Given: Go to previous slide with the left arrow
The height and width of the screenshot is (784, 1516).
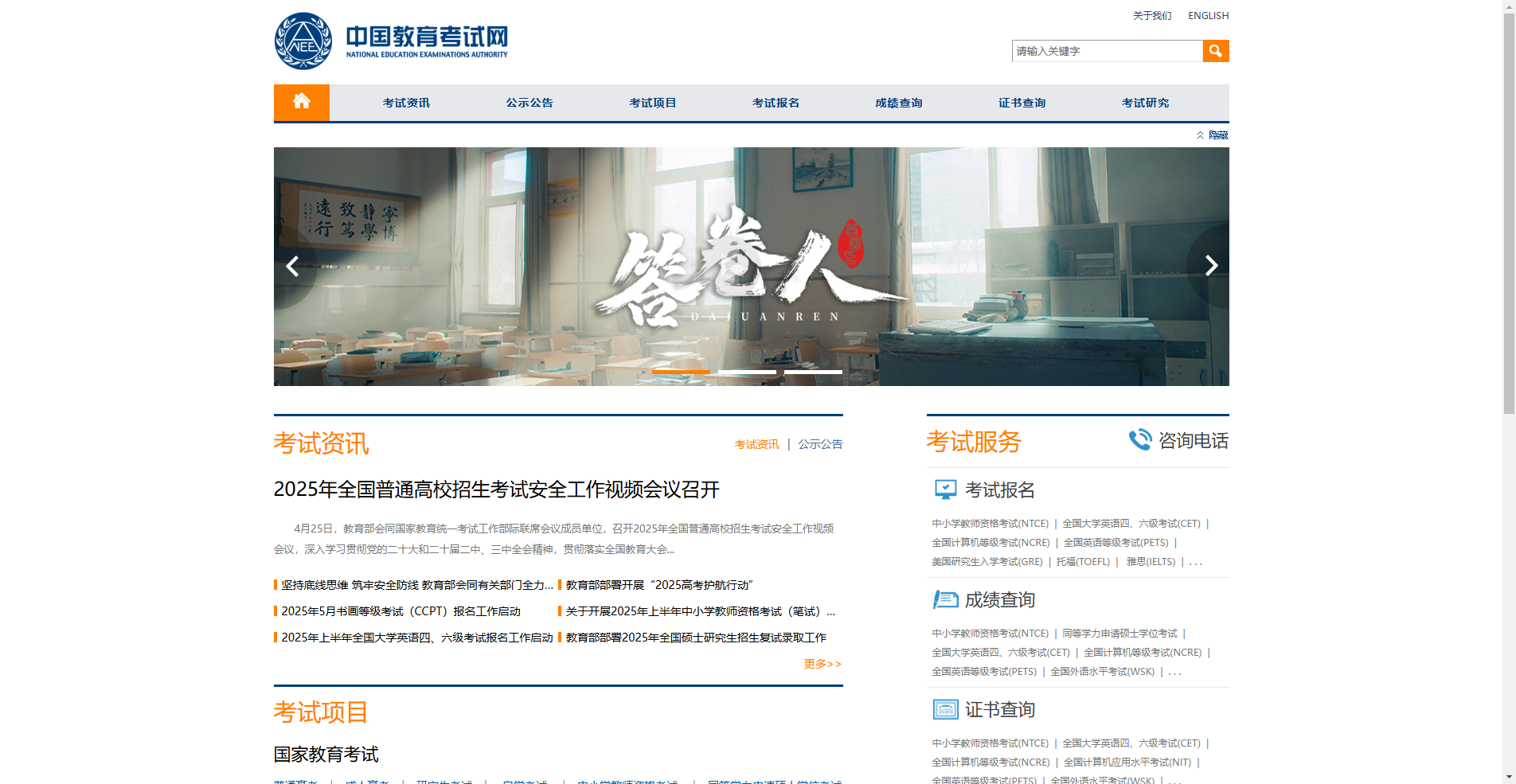Looking at the screenshot, I should pos(291,266).
